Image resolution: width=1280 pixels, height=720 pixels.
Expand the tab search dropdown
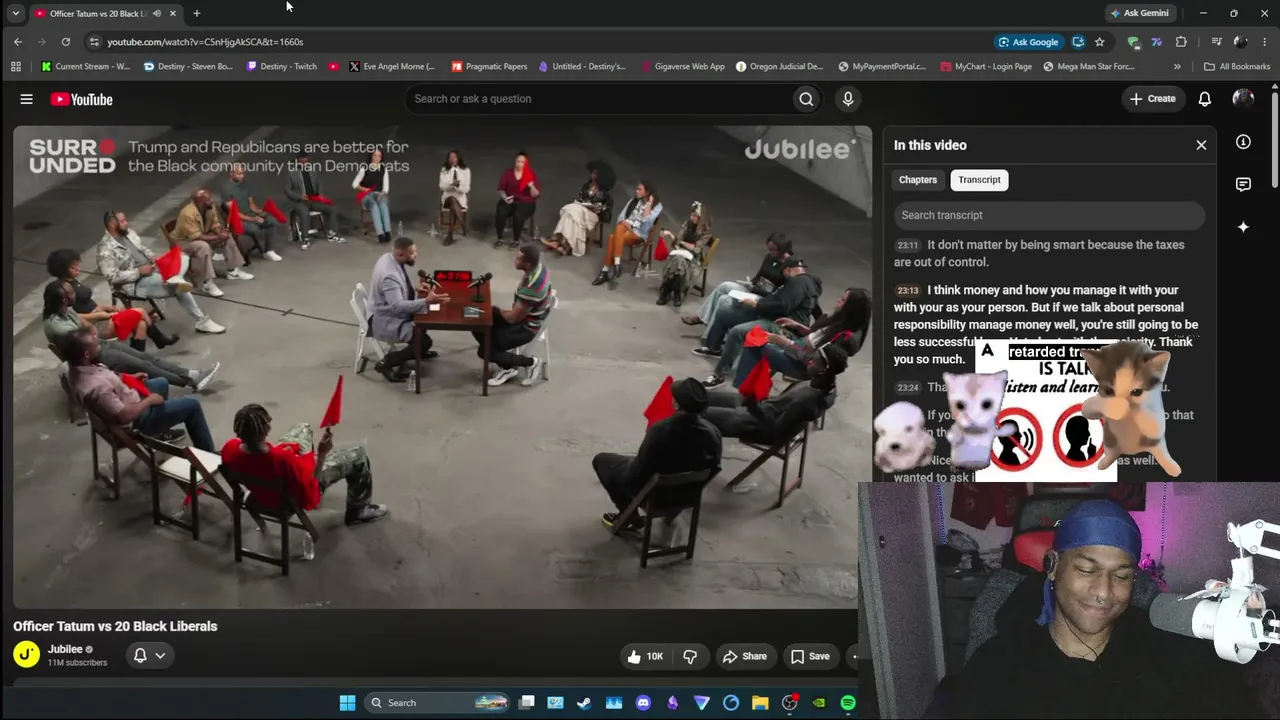click(x=16, y=14)
